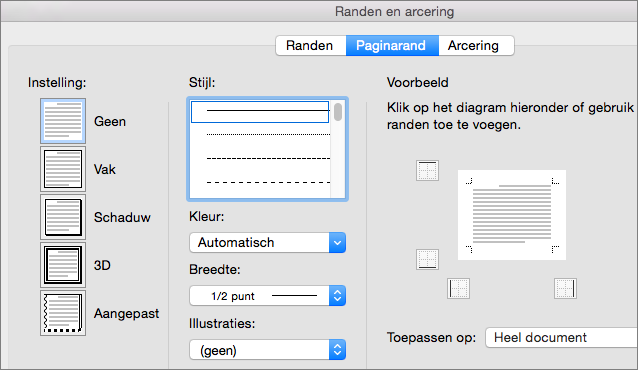Click the 3D setting label

[102, 265]
